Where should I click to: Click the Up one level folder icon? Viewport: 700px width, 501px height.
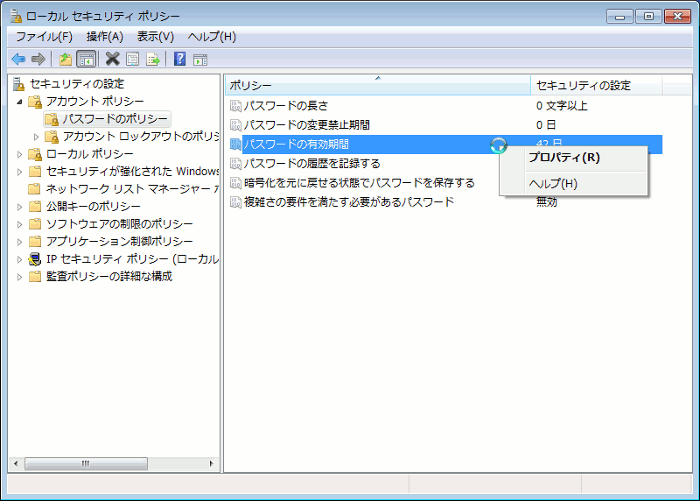(65, 59)
